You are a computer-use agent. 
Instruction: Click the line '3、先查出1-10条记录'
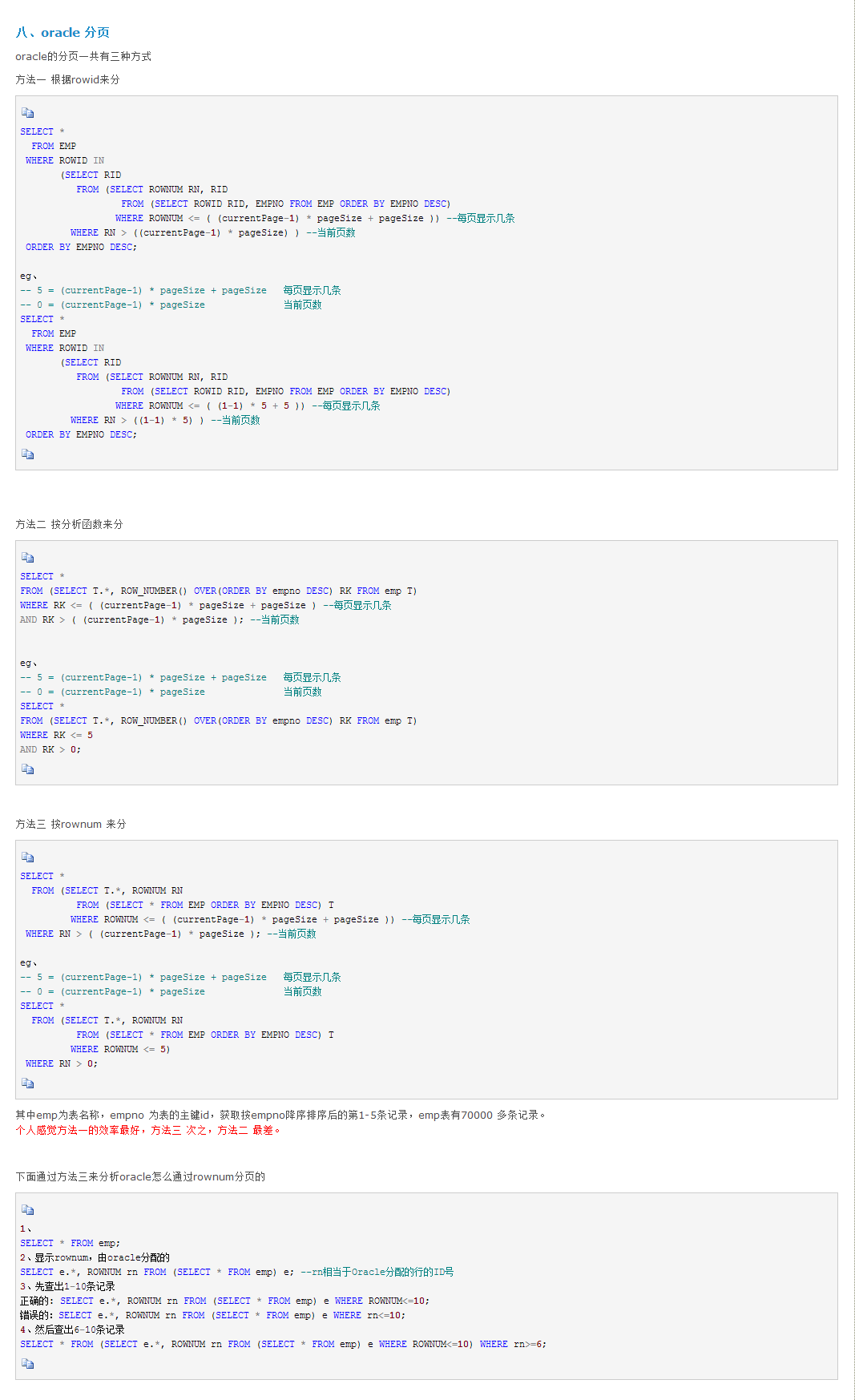(x=67, y=1286)
